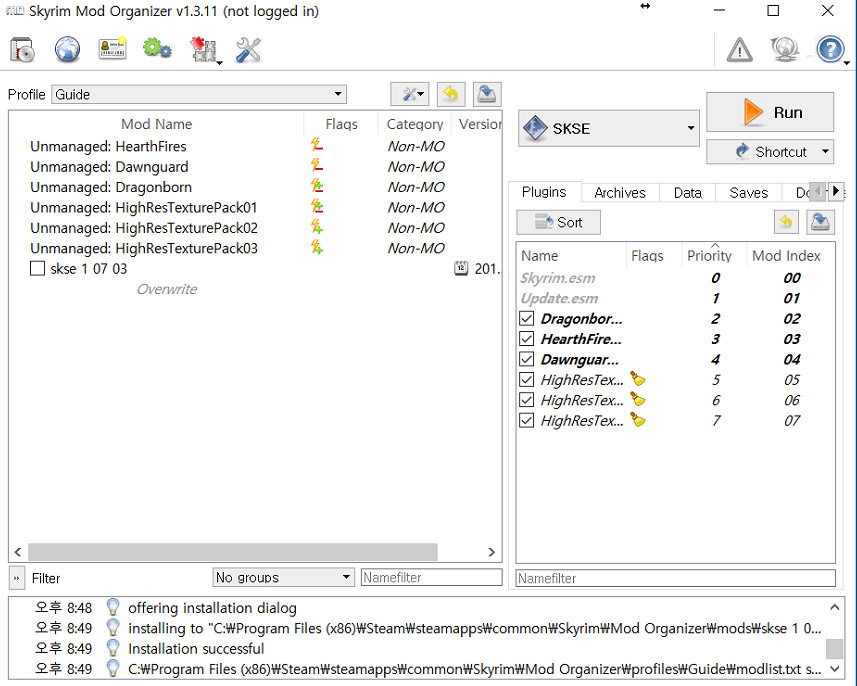This screenshot has height=686, width=857.
Task: Click the HighResTexturePack02 conflict flag icon
Action: [316, 227]
